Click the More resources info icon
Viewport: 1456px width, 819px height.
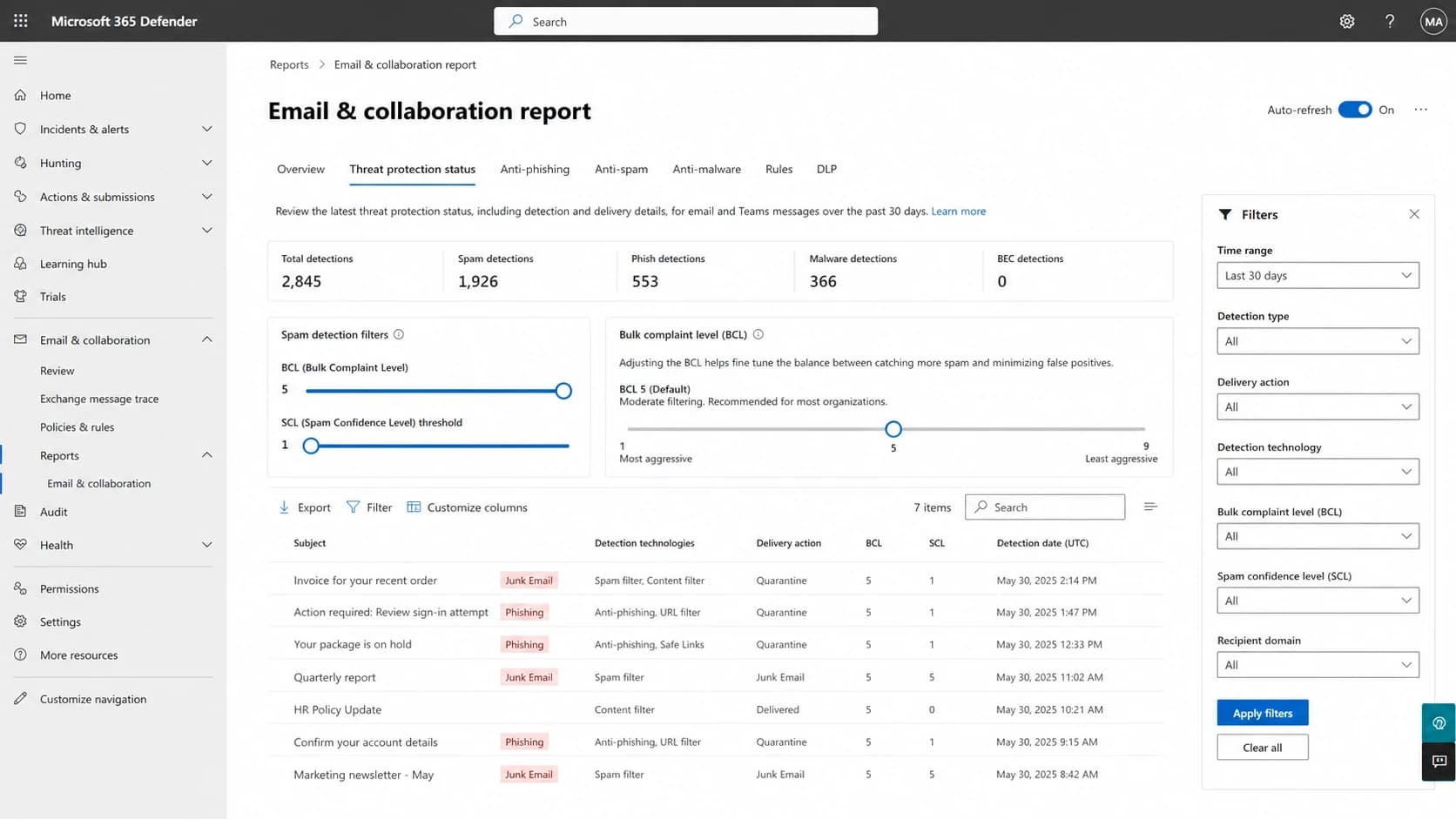[21, 655]
